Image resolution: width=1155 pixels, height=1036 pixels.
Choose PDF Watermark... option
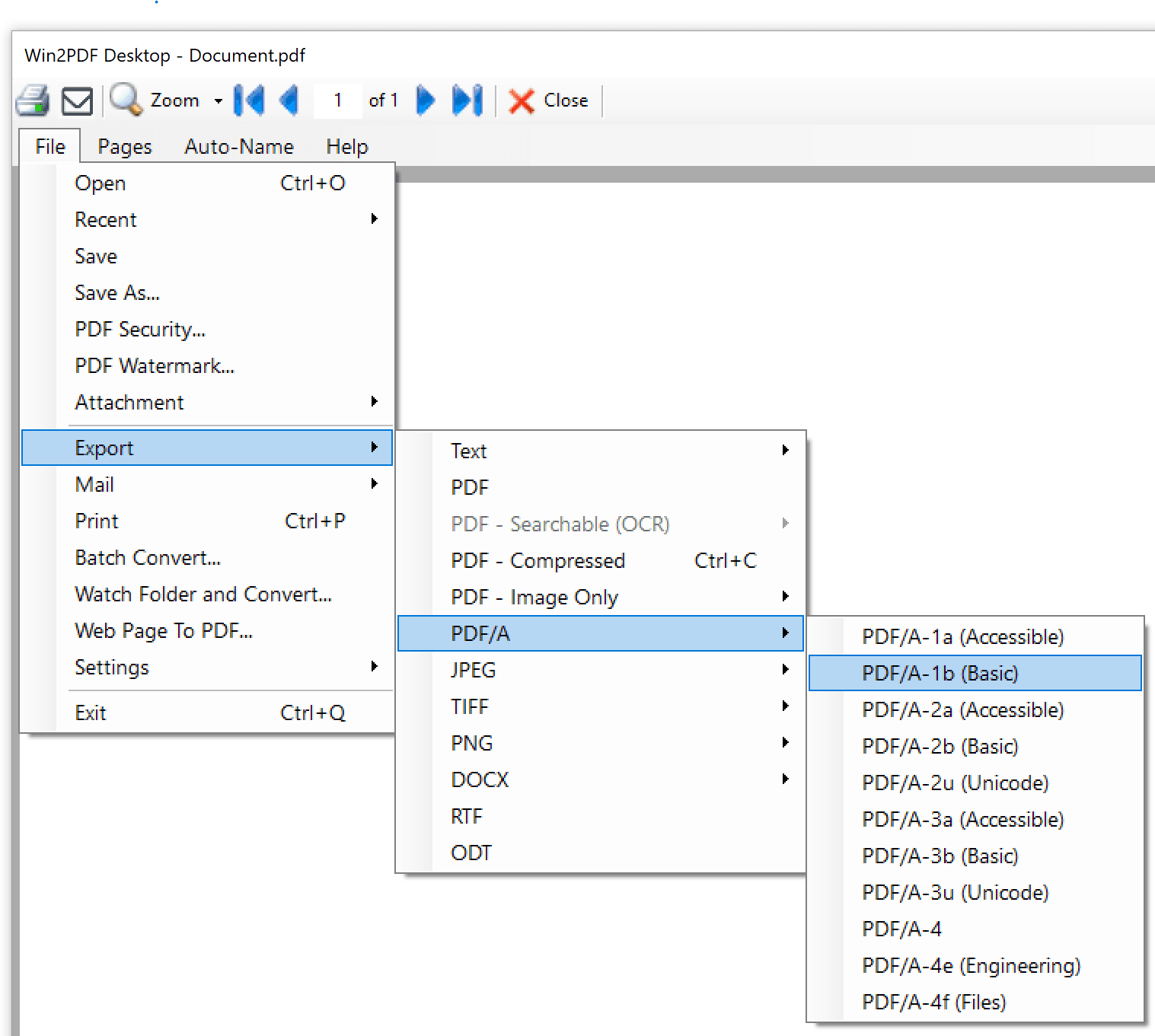click(207, 365)
